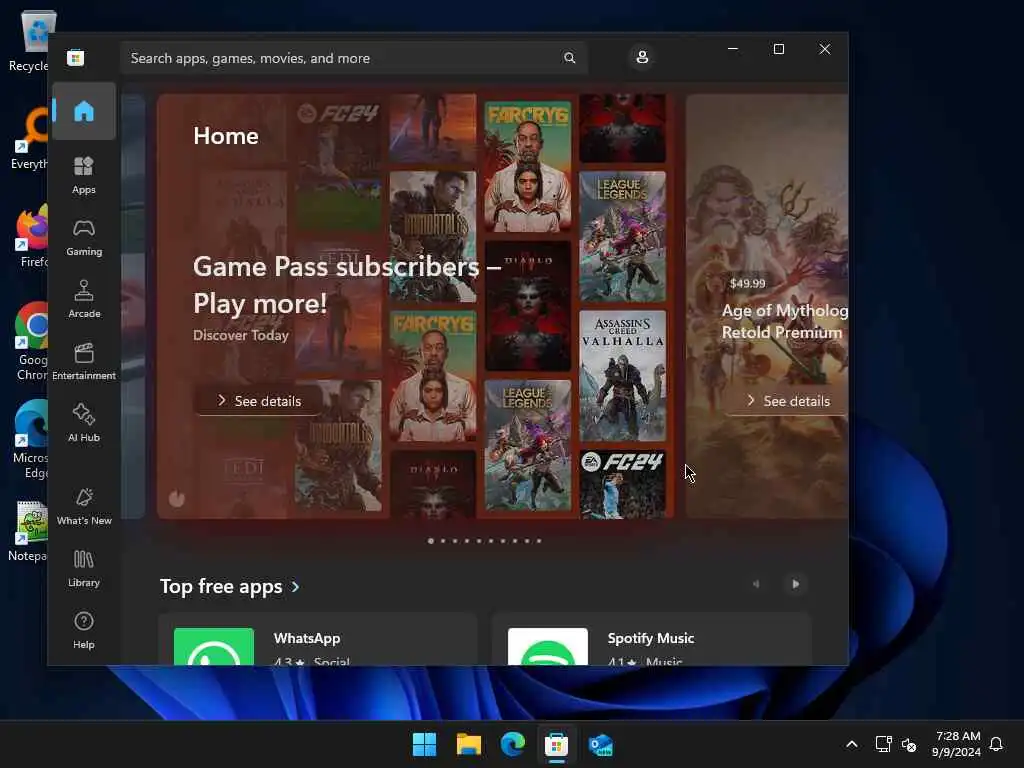Open Microsoft Edge from taskbar
This screenshot has height=768, width=1024.
[x=513, y=744]
